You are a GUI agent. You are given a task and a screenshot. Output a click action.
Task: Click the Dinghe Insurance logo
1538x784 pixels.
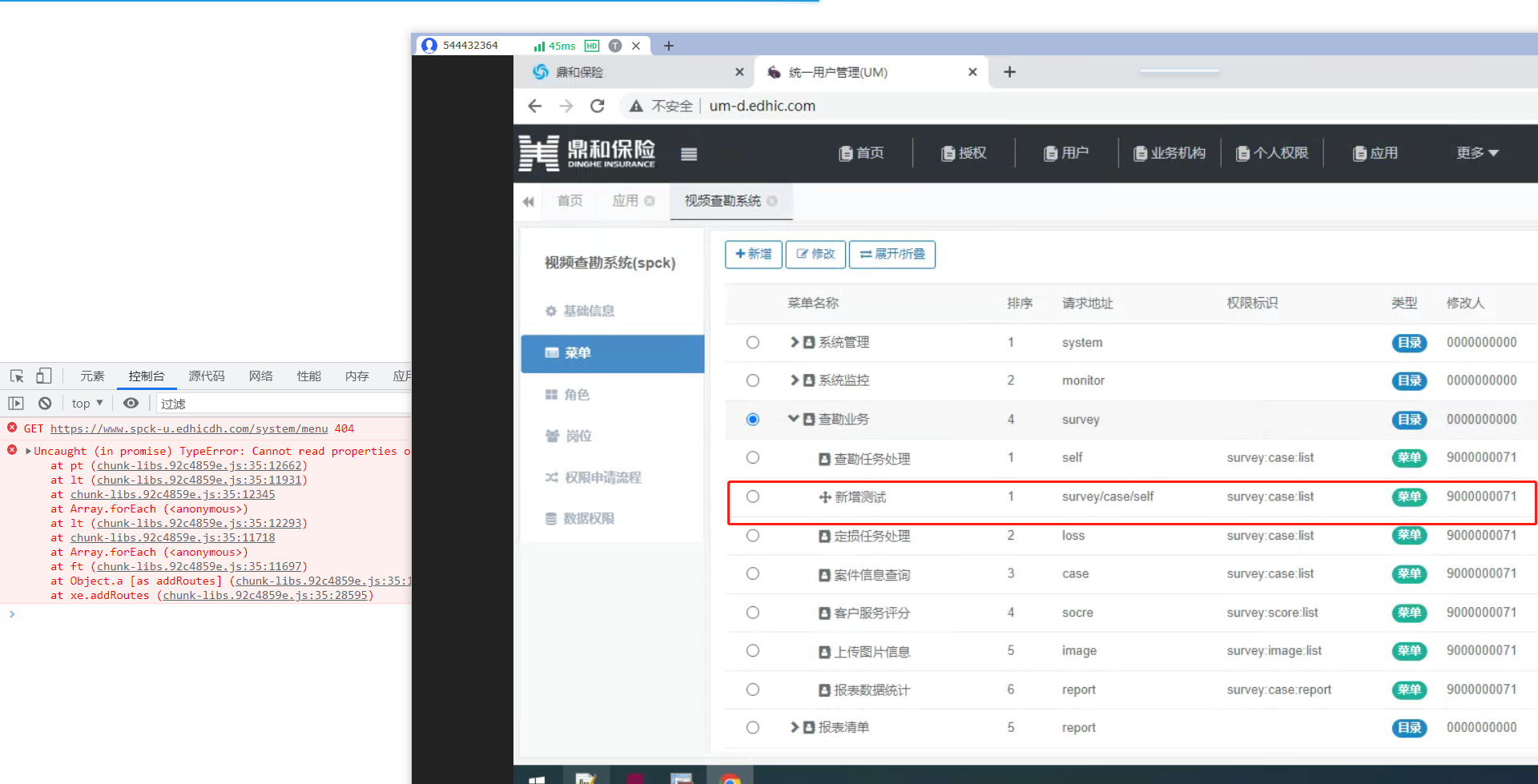click(586, 153)
